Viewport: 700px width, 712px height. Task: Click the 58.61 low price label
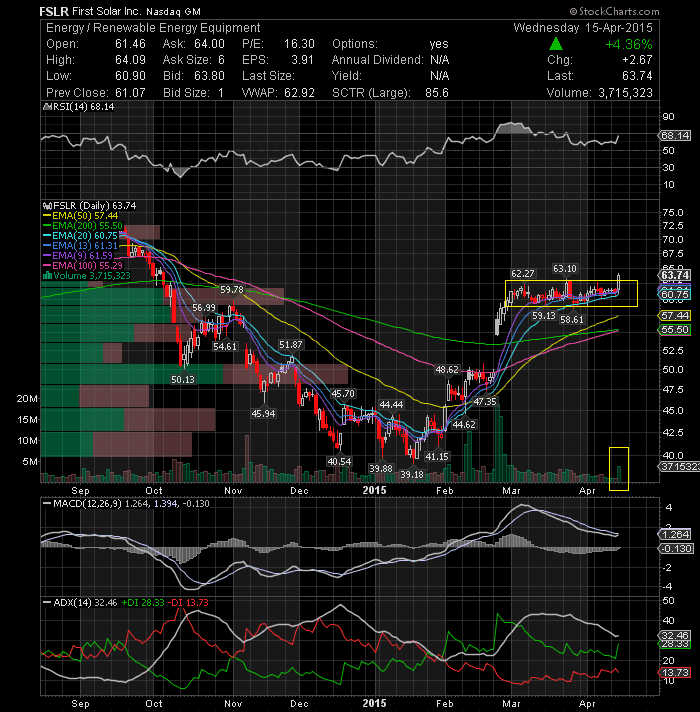[572, 320]
